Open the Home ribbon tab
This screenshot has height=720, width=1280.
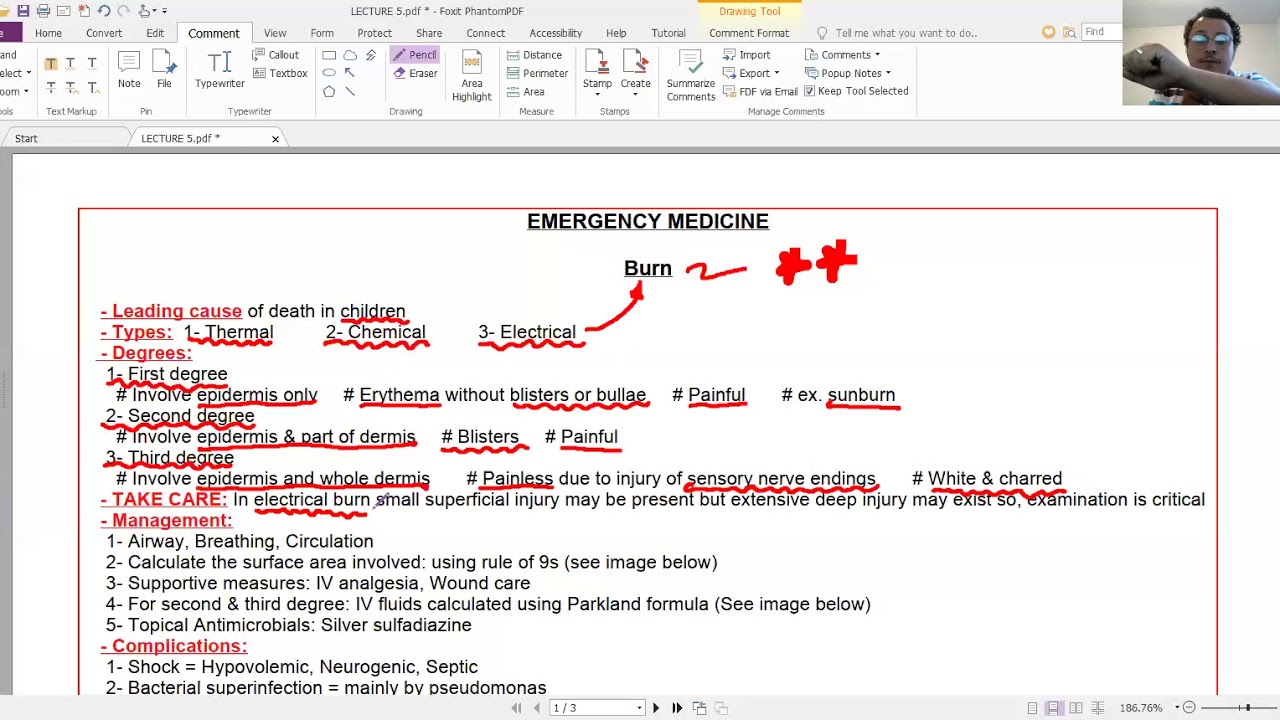pos(48,33)
